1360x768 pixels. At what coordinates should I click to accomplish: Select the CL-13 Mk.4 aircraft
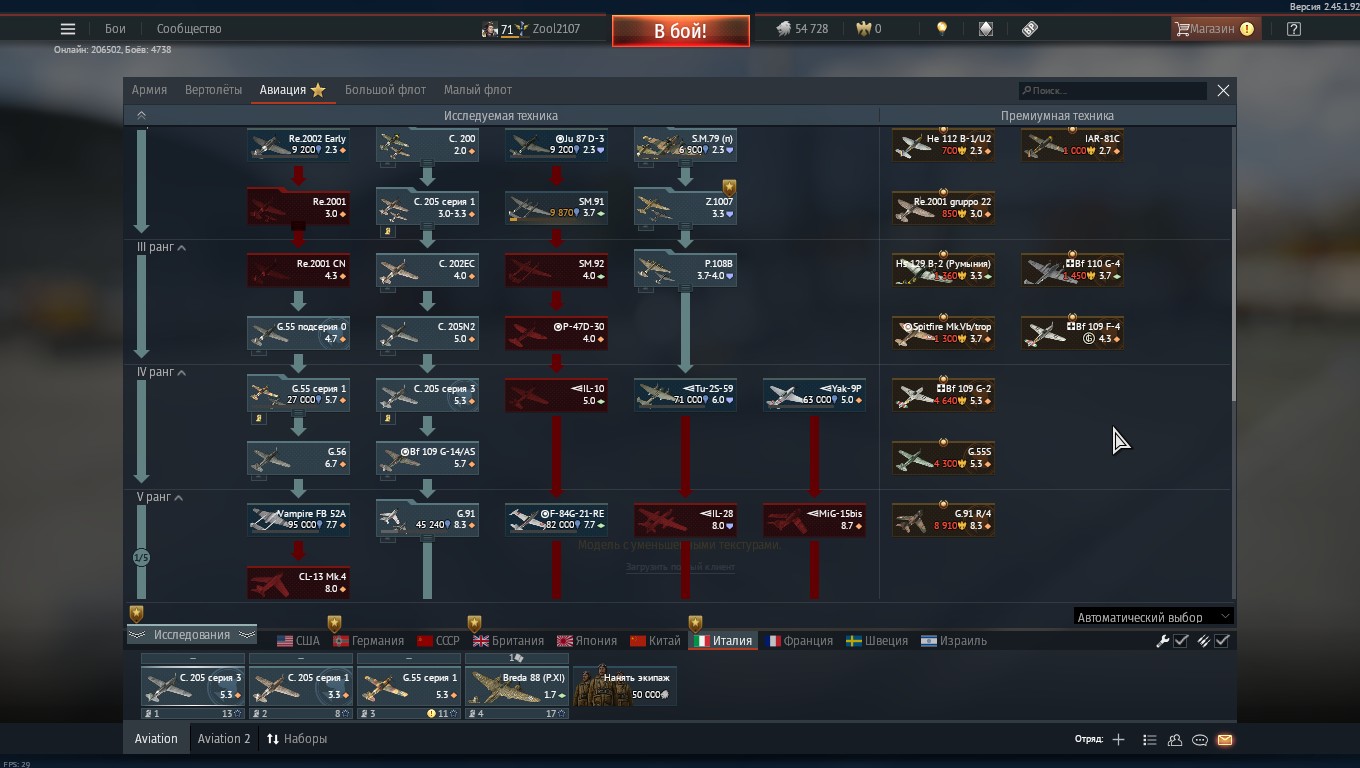coord(298,582)
